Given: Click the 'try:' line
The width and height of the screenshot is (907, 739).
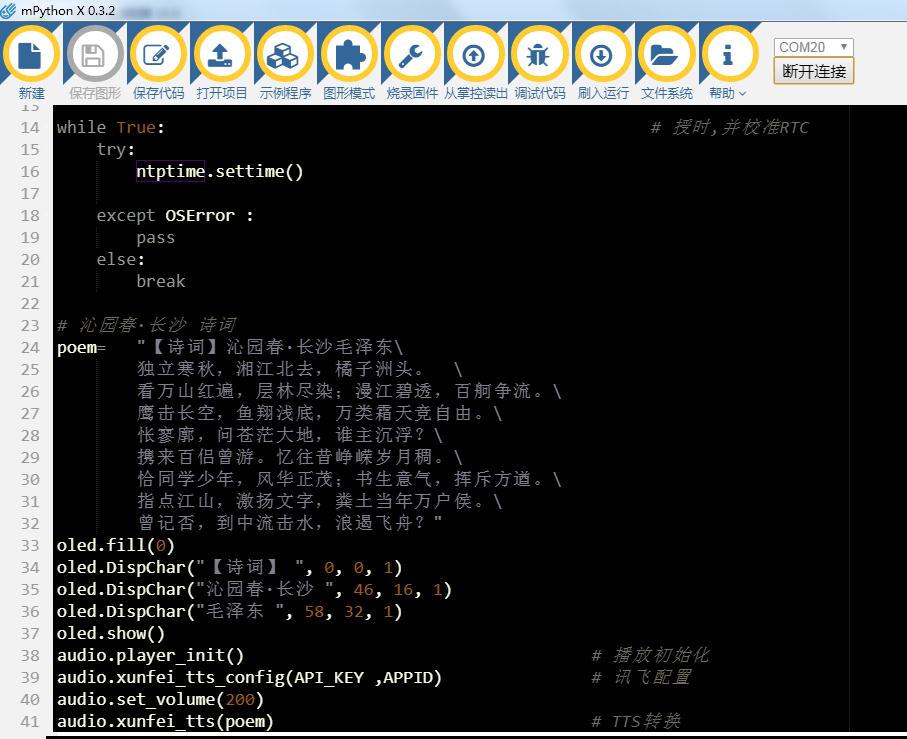Looking at the screenshot, I should 116,149.
